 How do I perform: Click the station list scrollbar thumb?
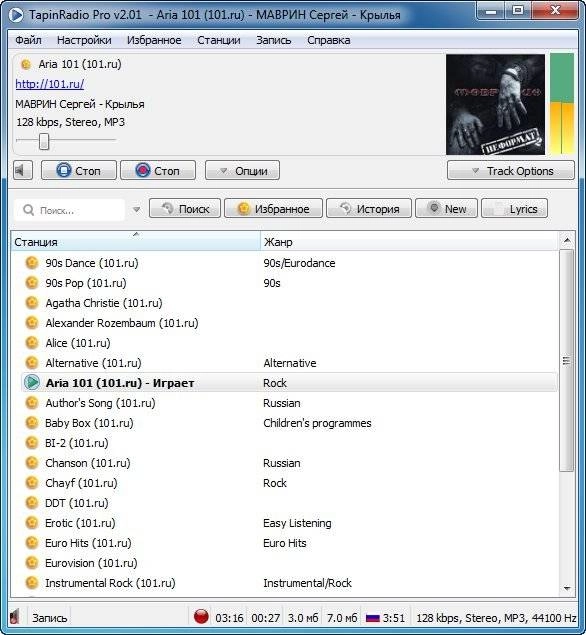pos(567,360)
